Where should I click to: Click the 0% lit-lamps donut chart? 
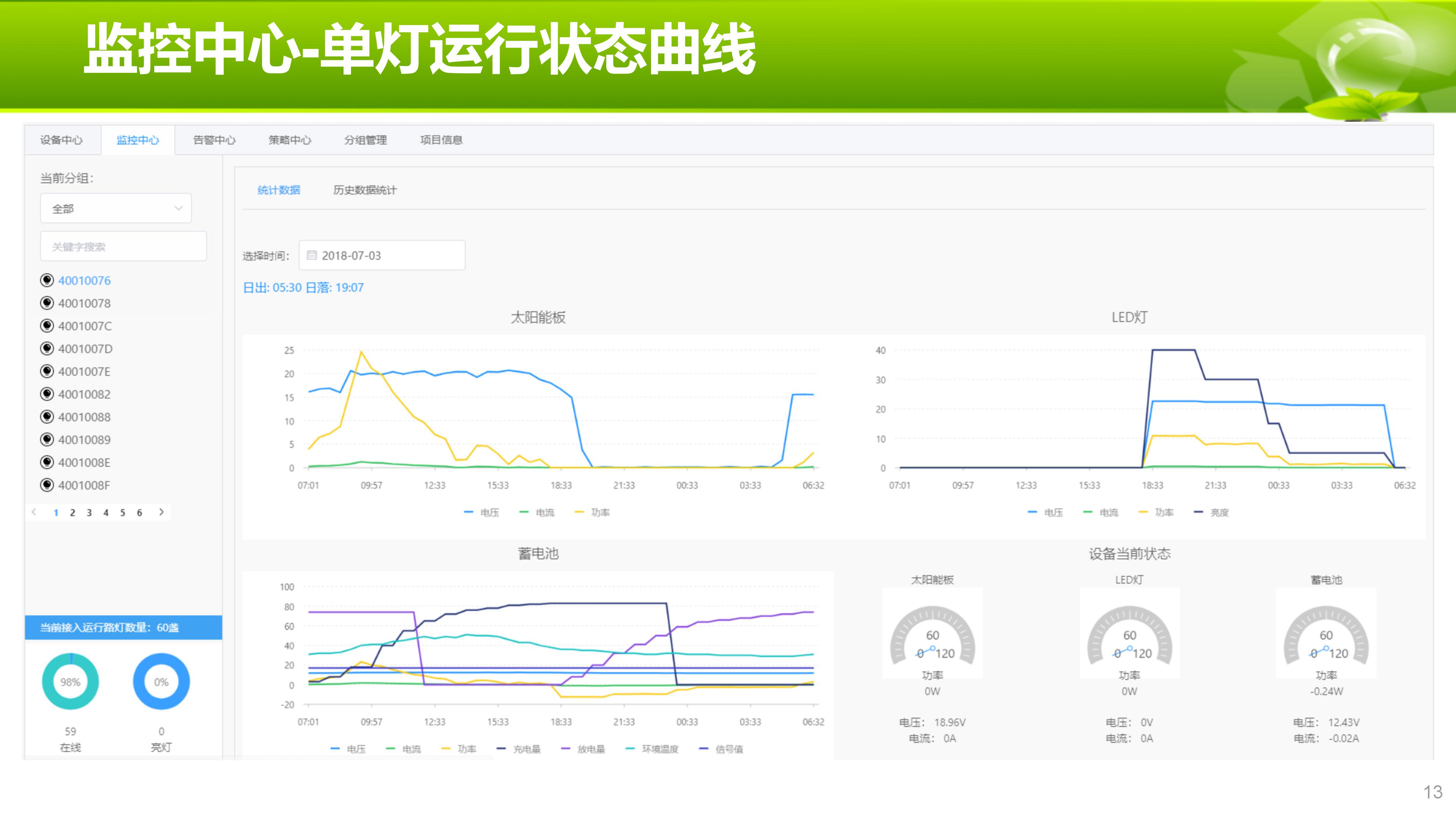click(x=161, y=682)
